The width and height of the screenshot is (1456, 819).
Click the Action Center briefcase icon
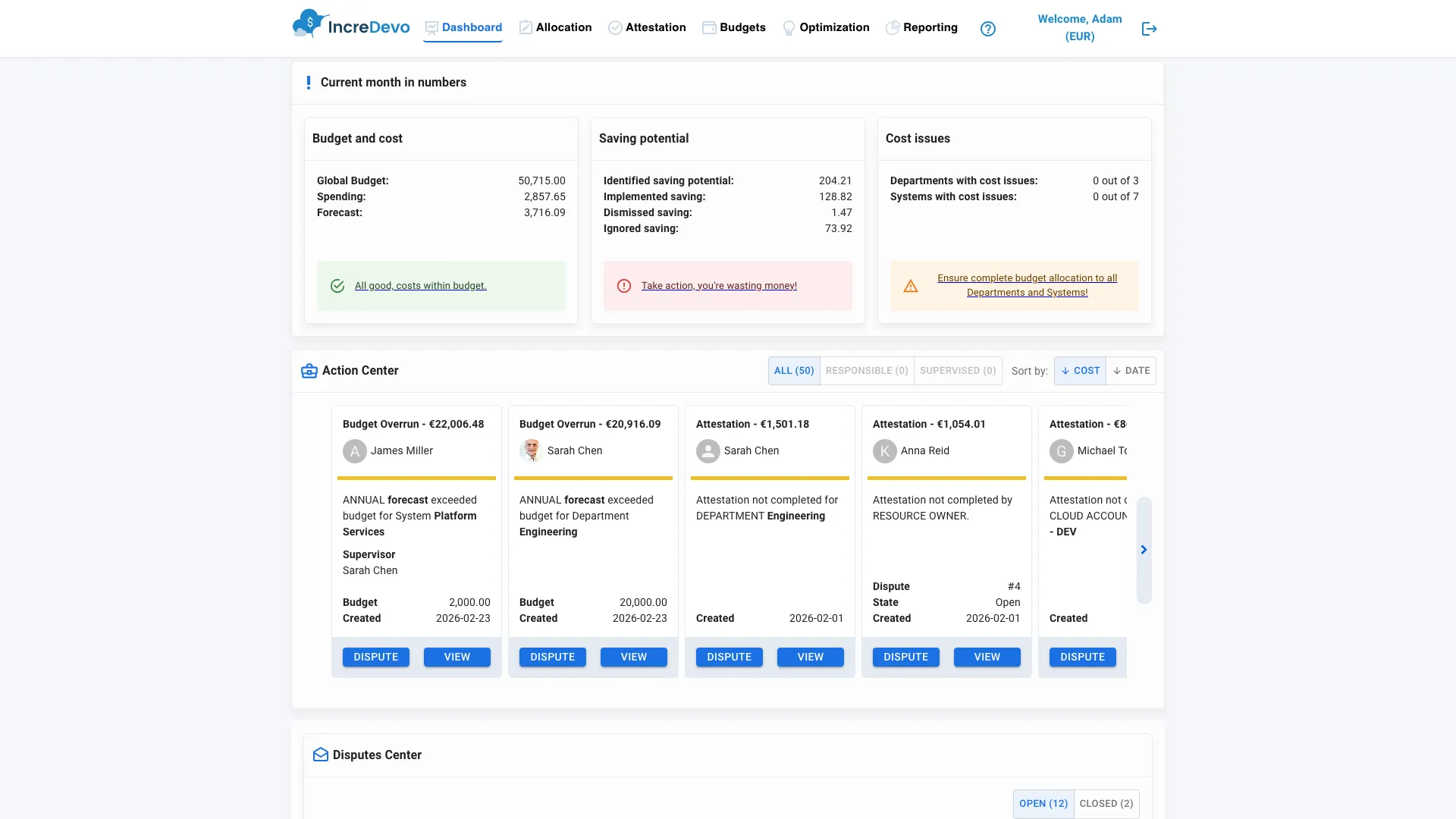click(x=309, y=371)
